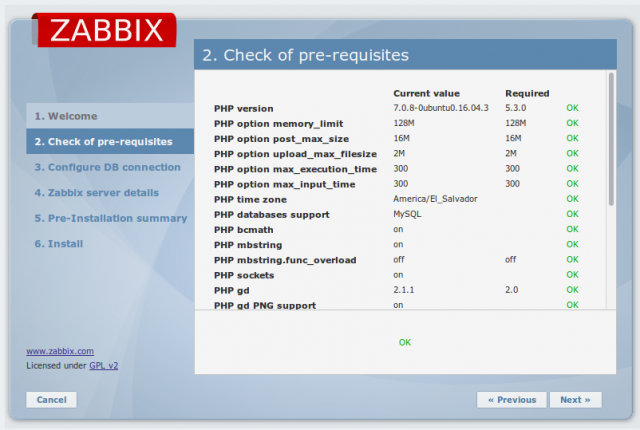Click the « Previous button
Image resolution: width=640 pixels, height=430 pixels.
click(x=512, y=400)
